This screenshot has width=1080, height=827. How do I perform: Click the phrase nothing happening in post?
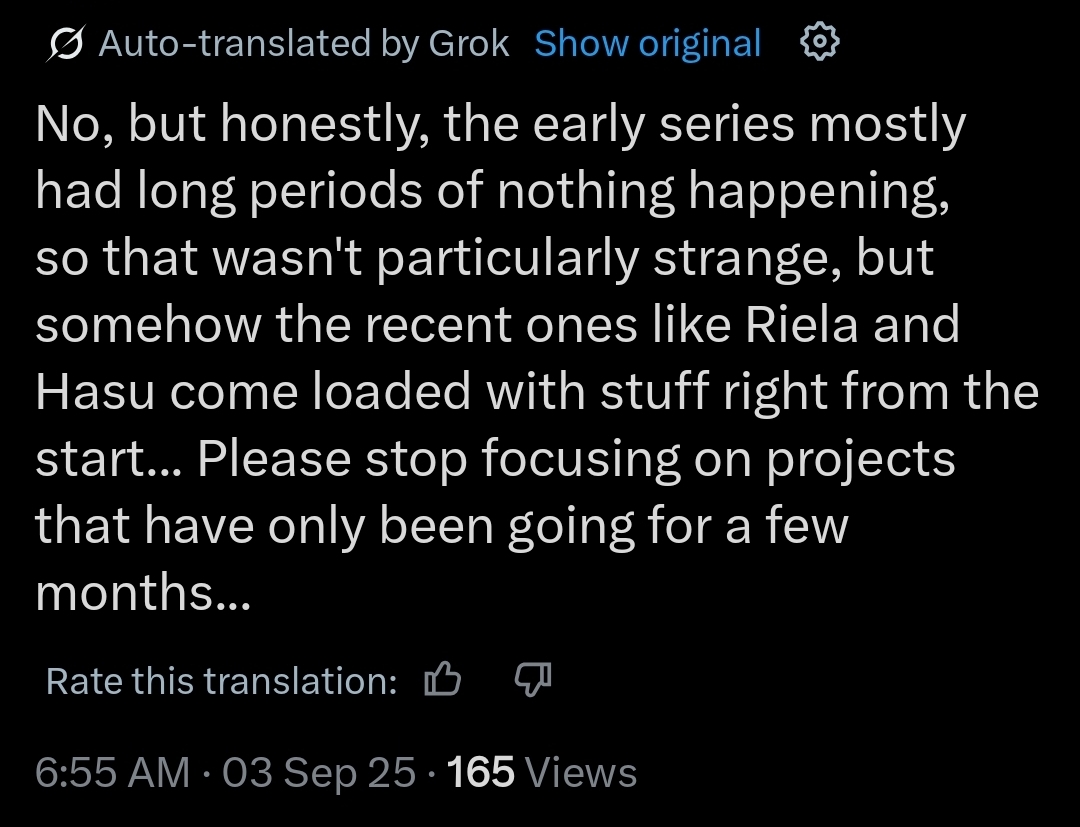(723, 191)
